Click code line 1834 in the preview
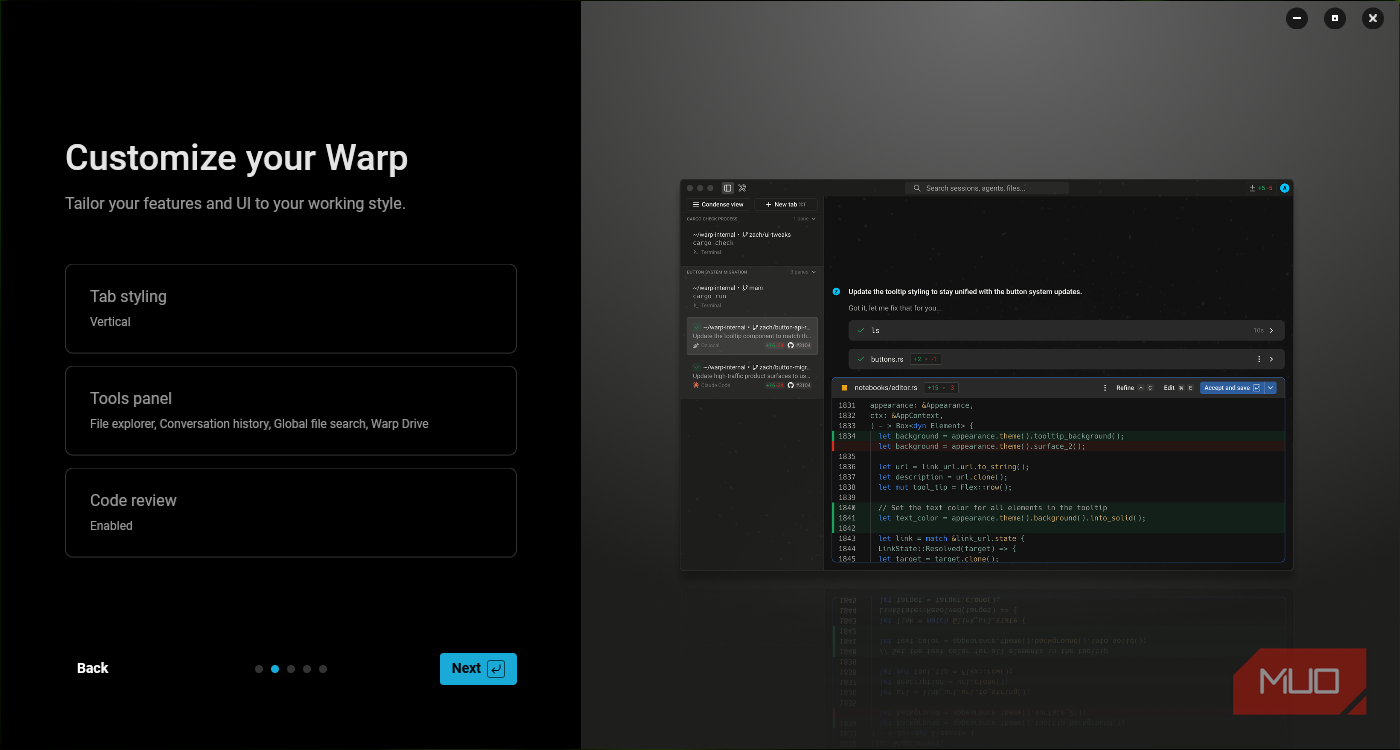The width and height of the screenshot is (1400, 750). [1057, 436]
